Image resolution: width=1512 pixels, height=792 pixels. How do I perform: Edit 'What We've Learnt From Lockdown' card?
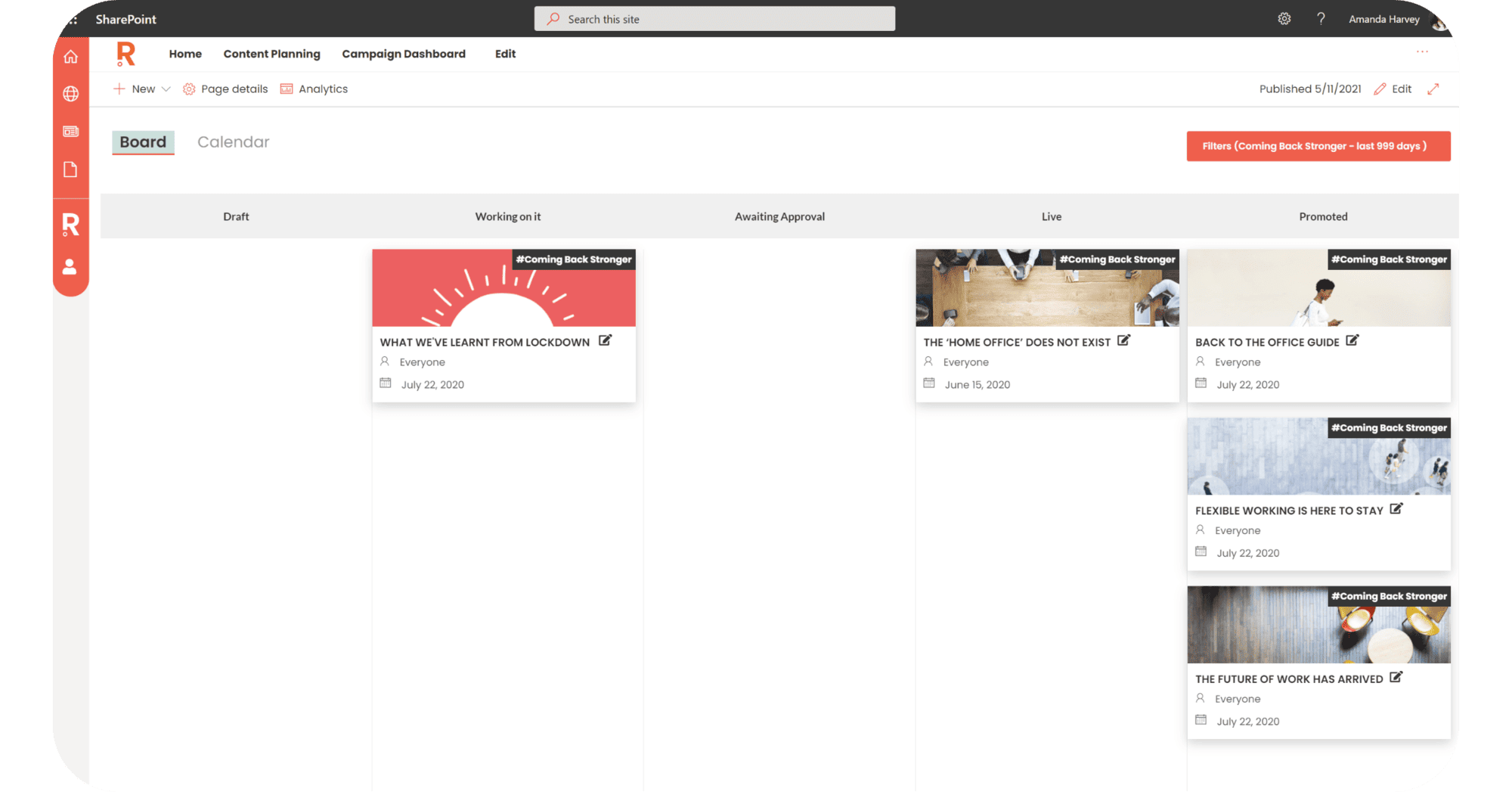point(605,340)
